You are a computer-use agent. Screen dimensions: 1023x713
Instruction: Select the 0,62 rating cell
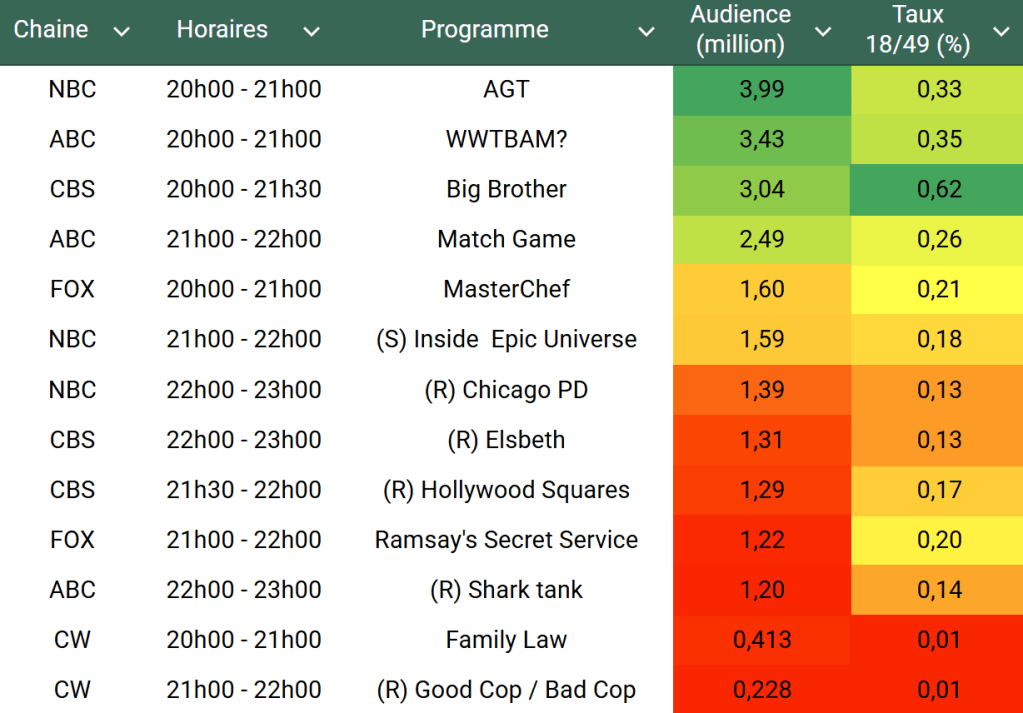(x=939, y=189)
